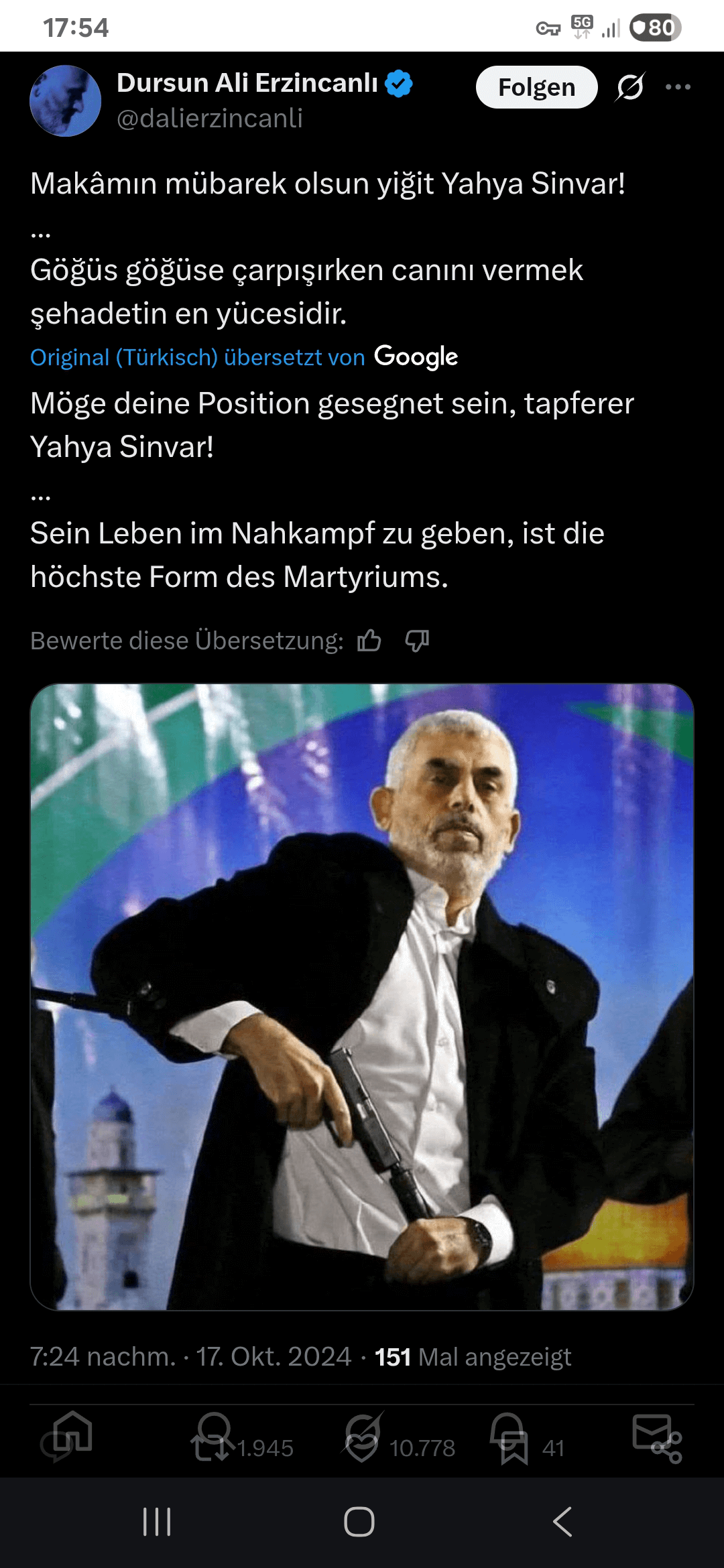The height and width of the screenshot is (1568, 724).
Task: Tap the Android home button
Action: [359, 1522]
